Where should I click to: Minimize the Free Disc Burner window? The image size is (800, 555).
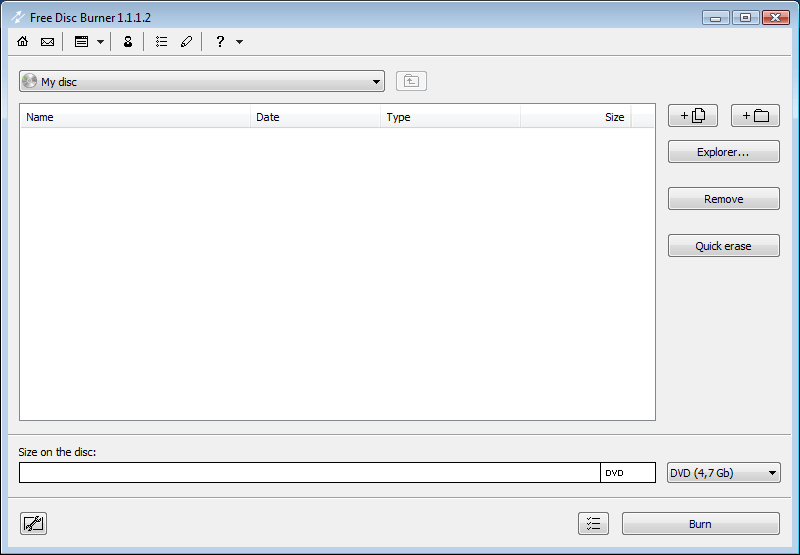click(716, 18)
